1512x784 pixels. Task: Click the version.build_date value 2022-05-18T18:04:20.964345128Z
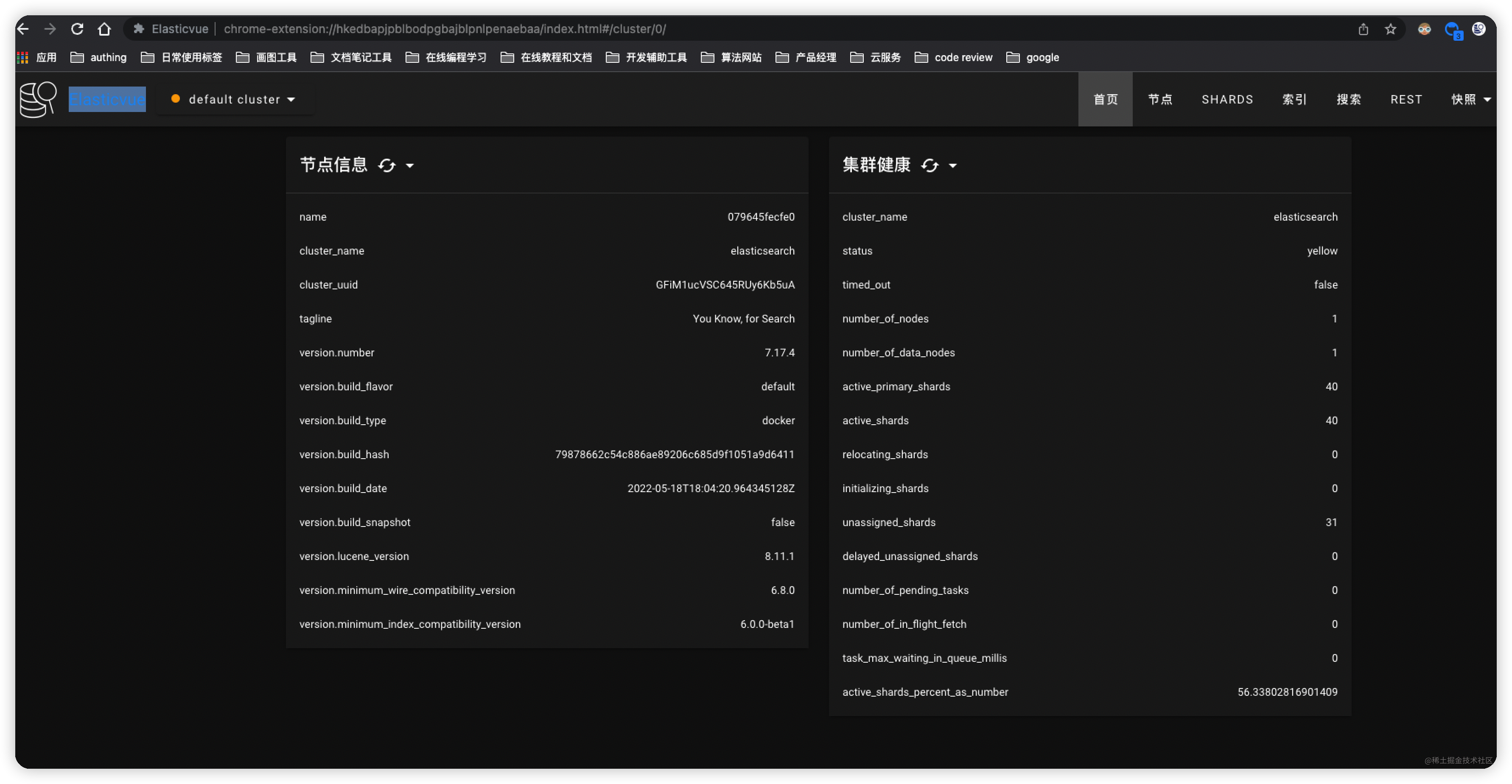pyautogui.click(x=711, y=489)
